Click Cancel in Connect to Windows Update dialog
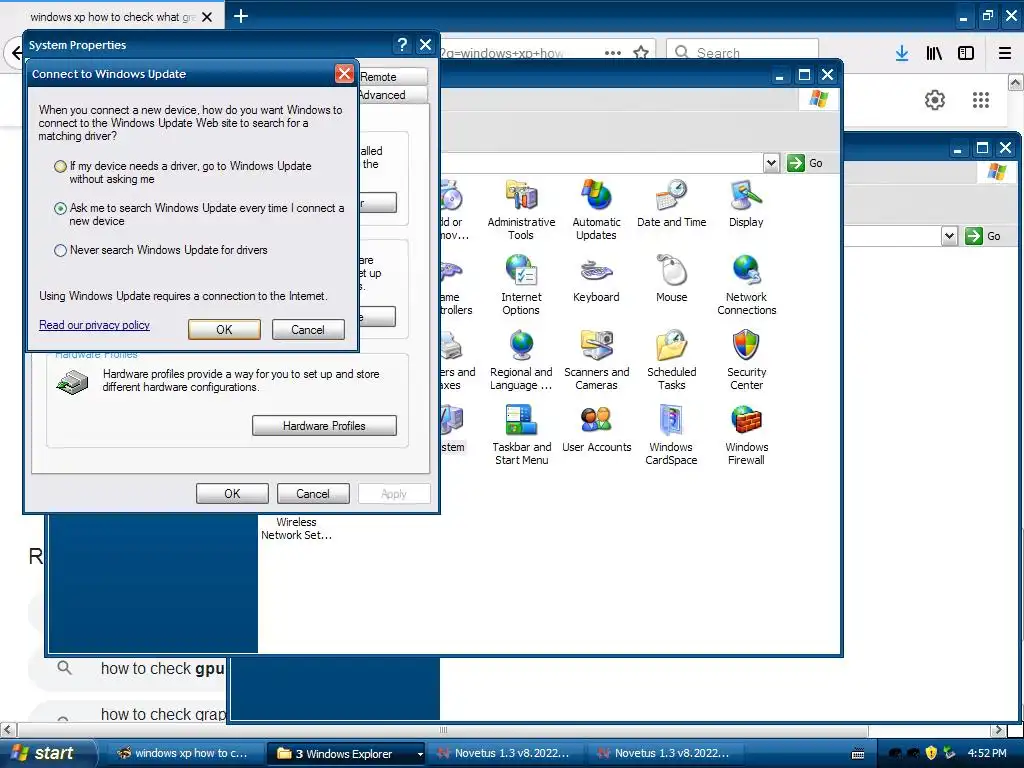The height and width of the screenshot is (768, 1024). click(x=308, y=330)
